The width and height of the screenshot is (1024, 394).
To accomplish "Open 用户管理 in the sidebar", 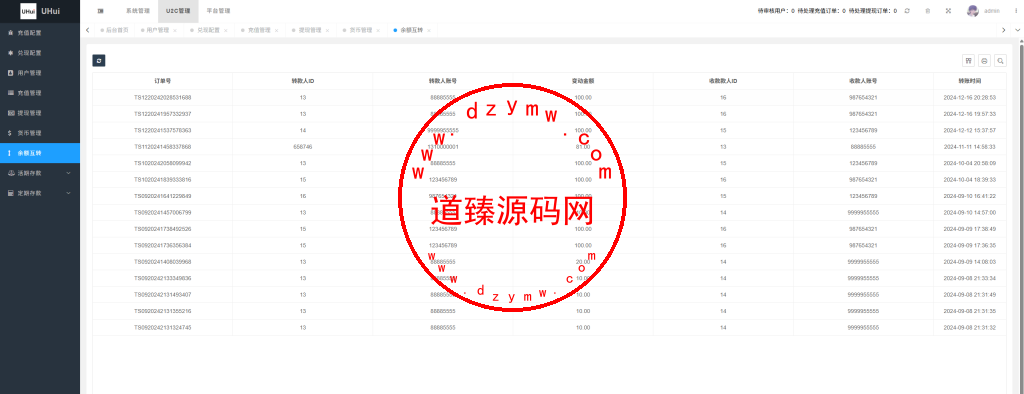I will (x=40, y=73).
